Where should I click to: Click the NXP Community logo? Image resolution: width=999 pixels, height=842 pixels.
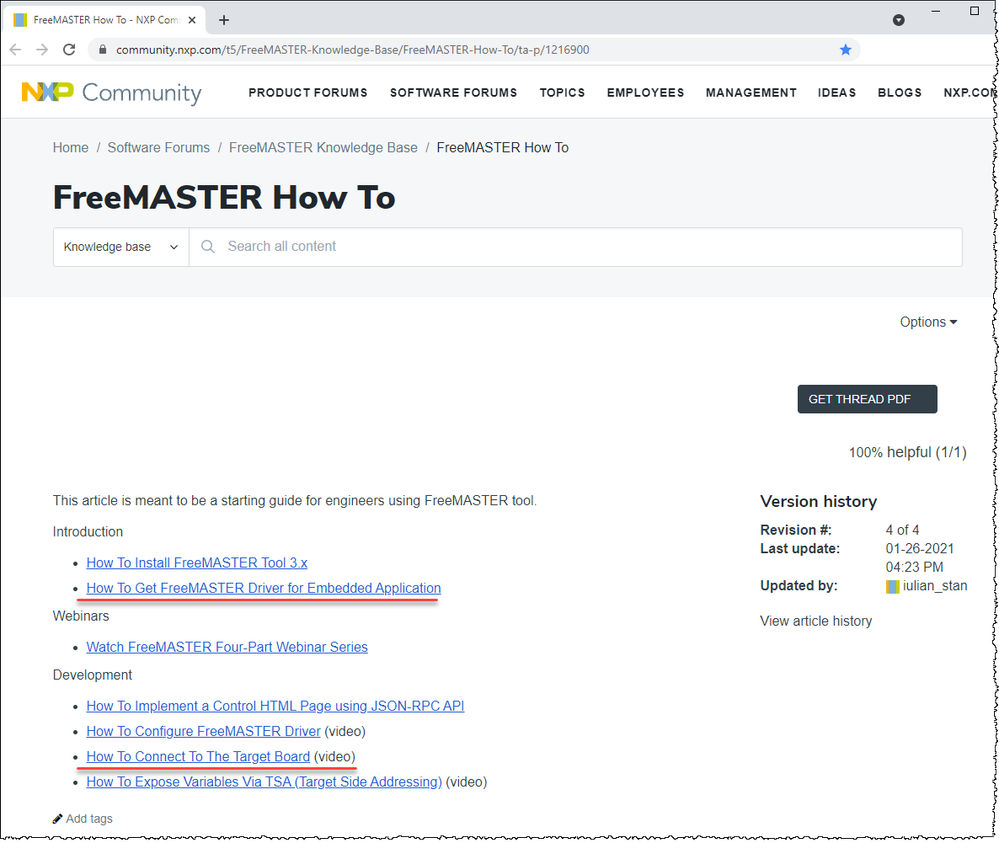110,92
